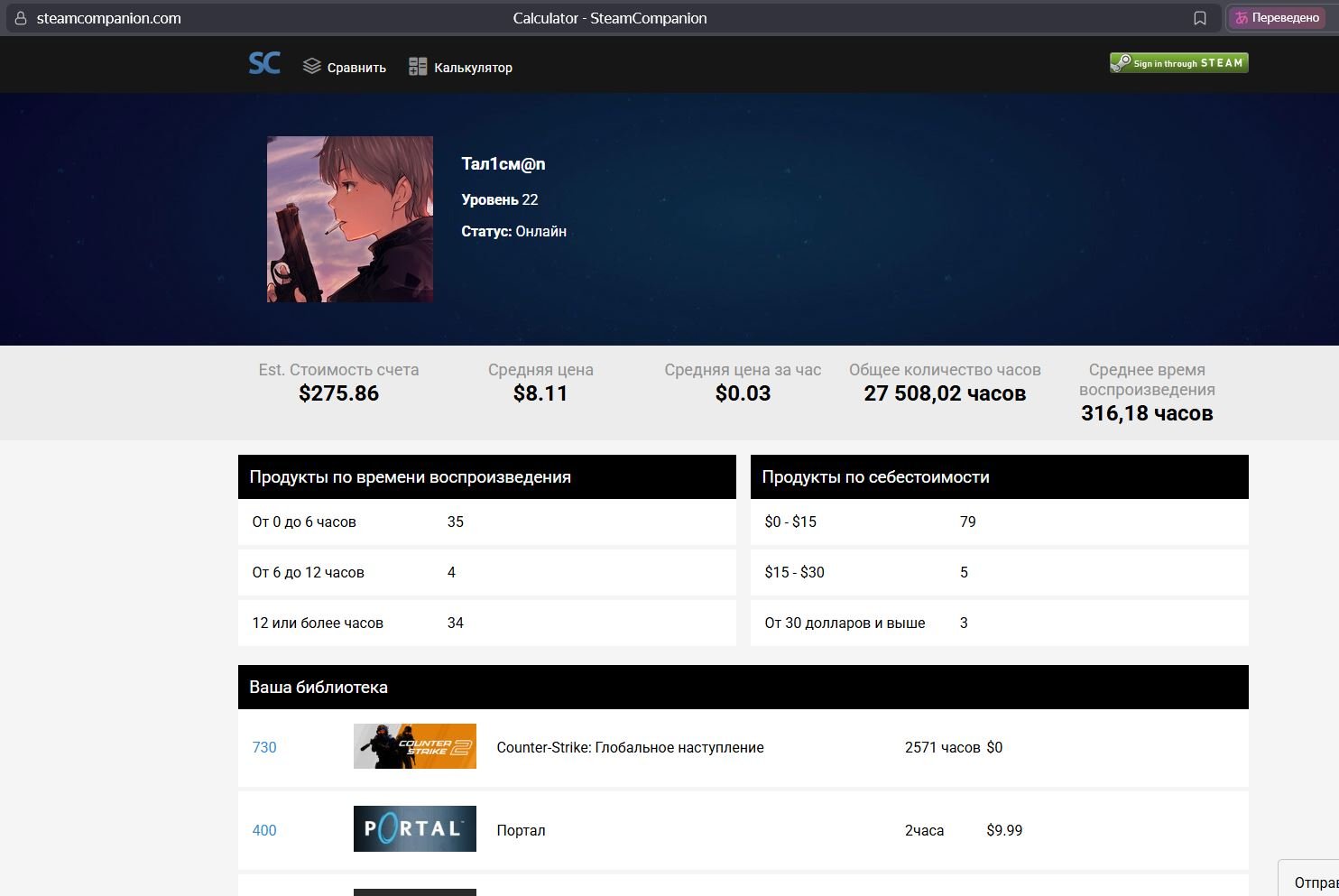Click the Отправ feedback button
This screenshot has height=896, width=1339.
(x=1309, y=878)
